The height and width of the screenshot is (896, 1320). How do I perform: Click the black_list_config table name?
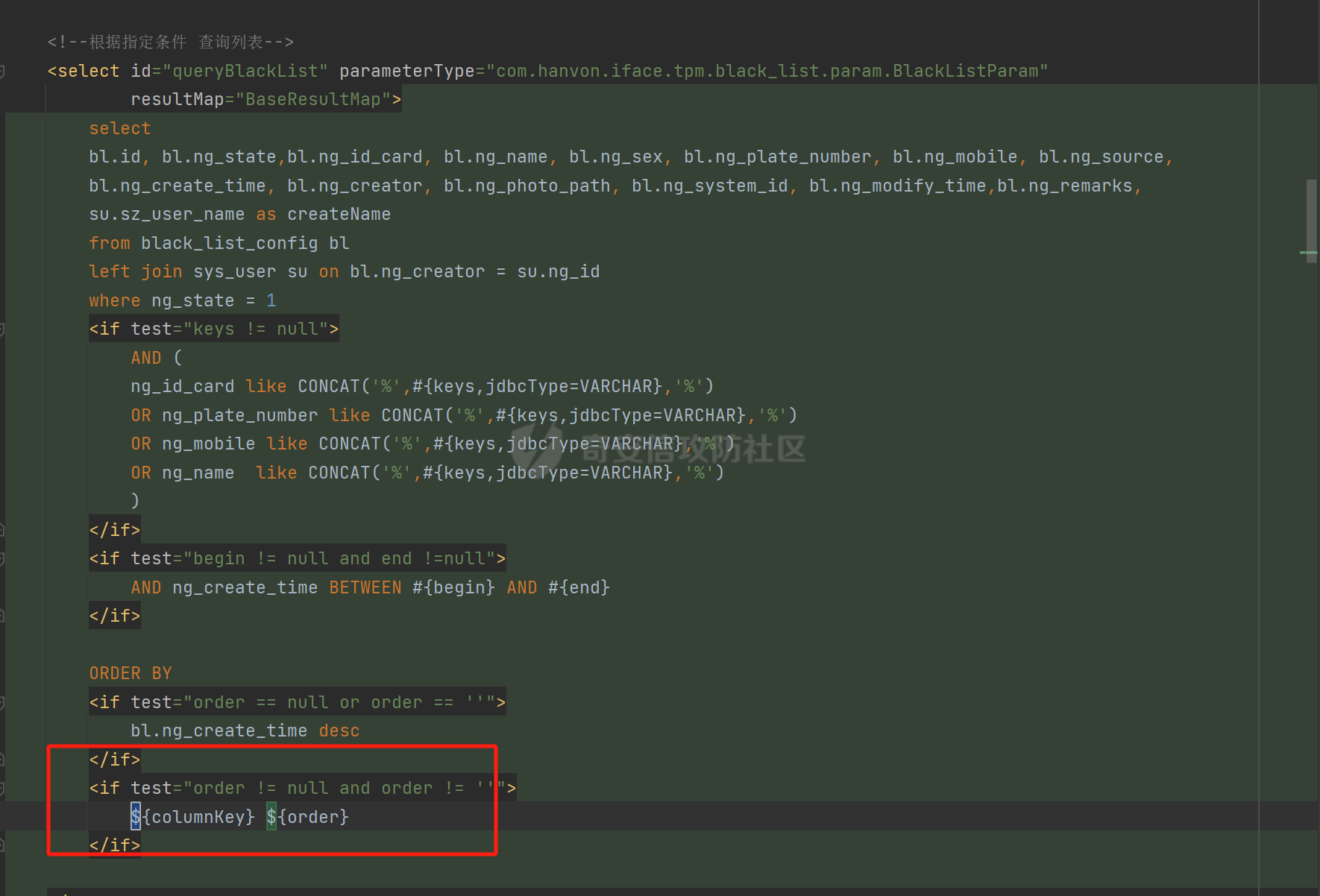point(230,243)
